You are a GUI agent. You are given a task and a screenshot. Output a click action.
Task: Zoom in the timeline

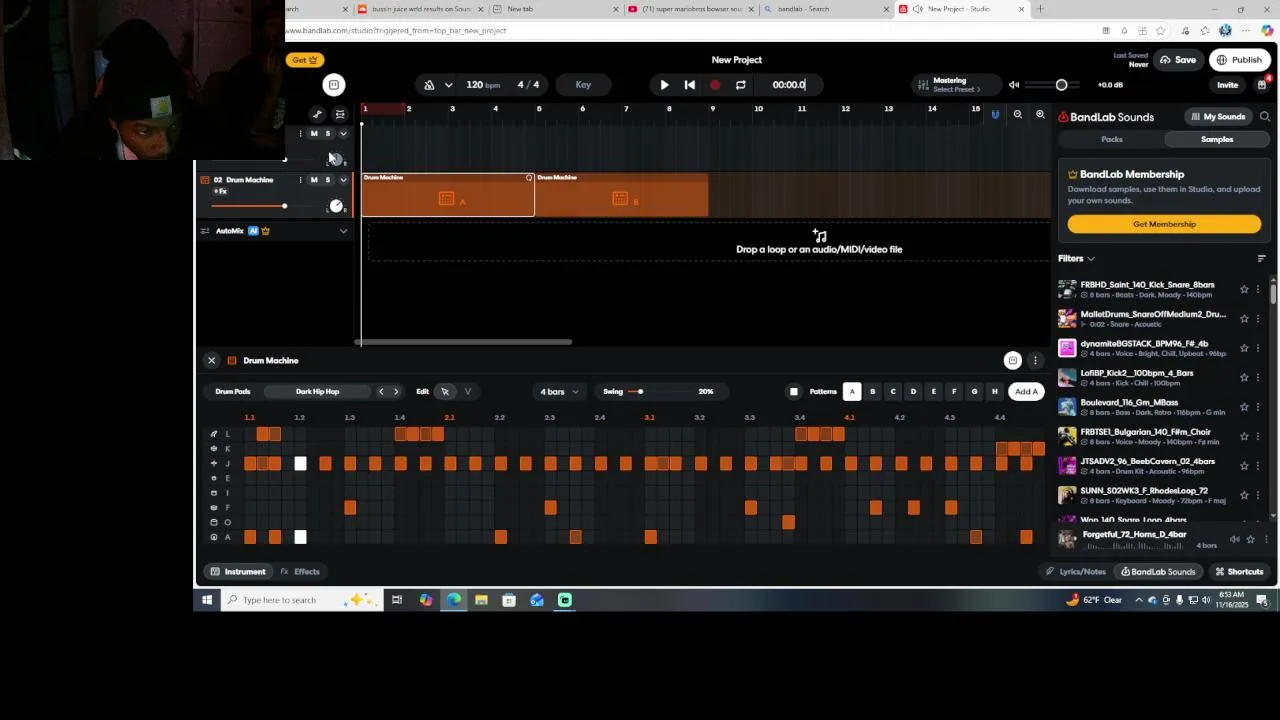[1040, 115]
